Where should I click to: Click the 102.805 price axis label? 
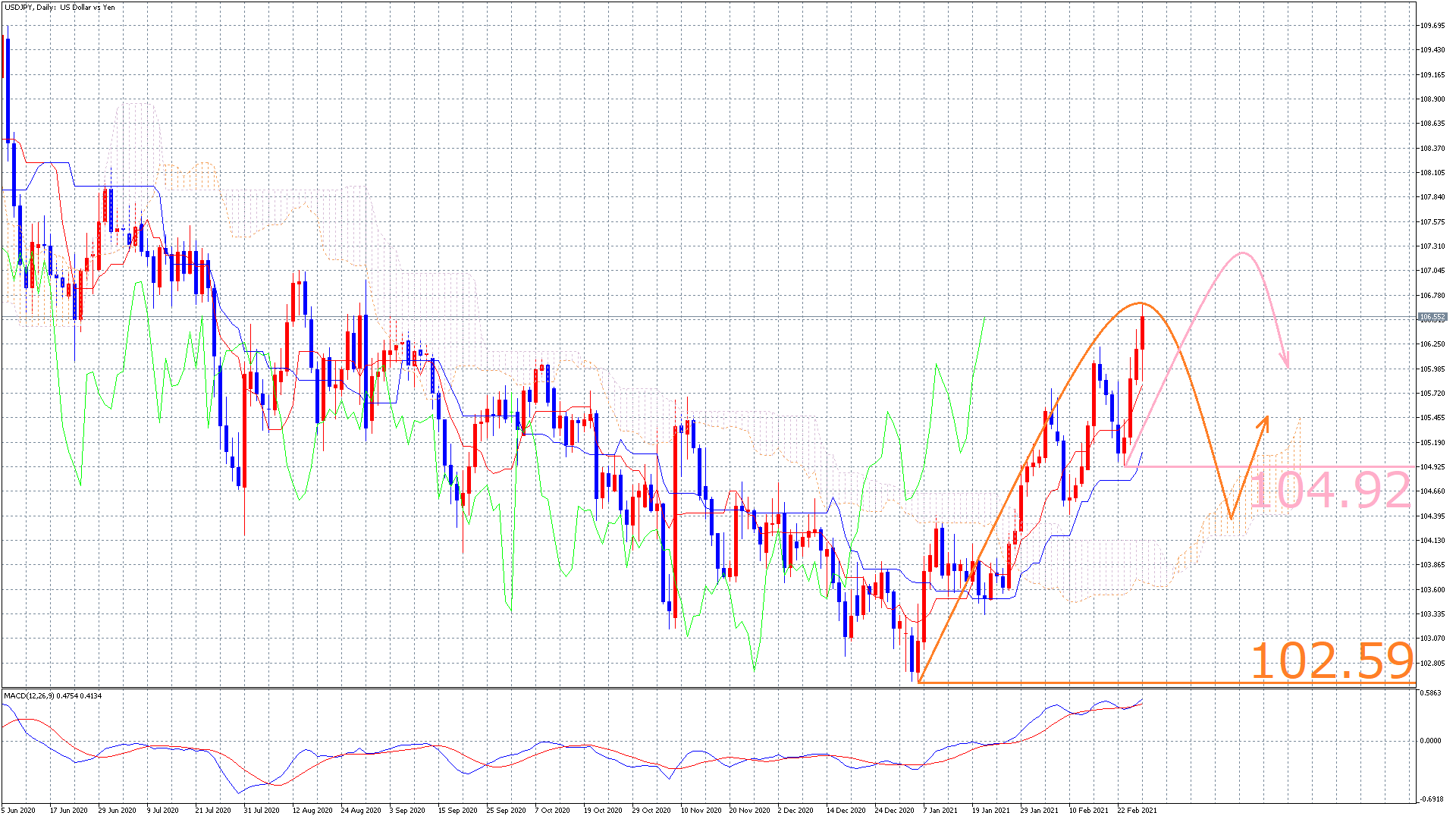point(1432,664)
